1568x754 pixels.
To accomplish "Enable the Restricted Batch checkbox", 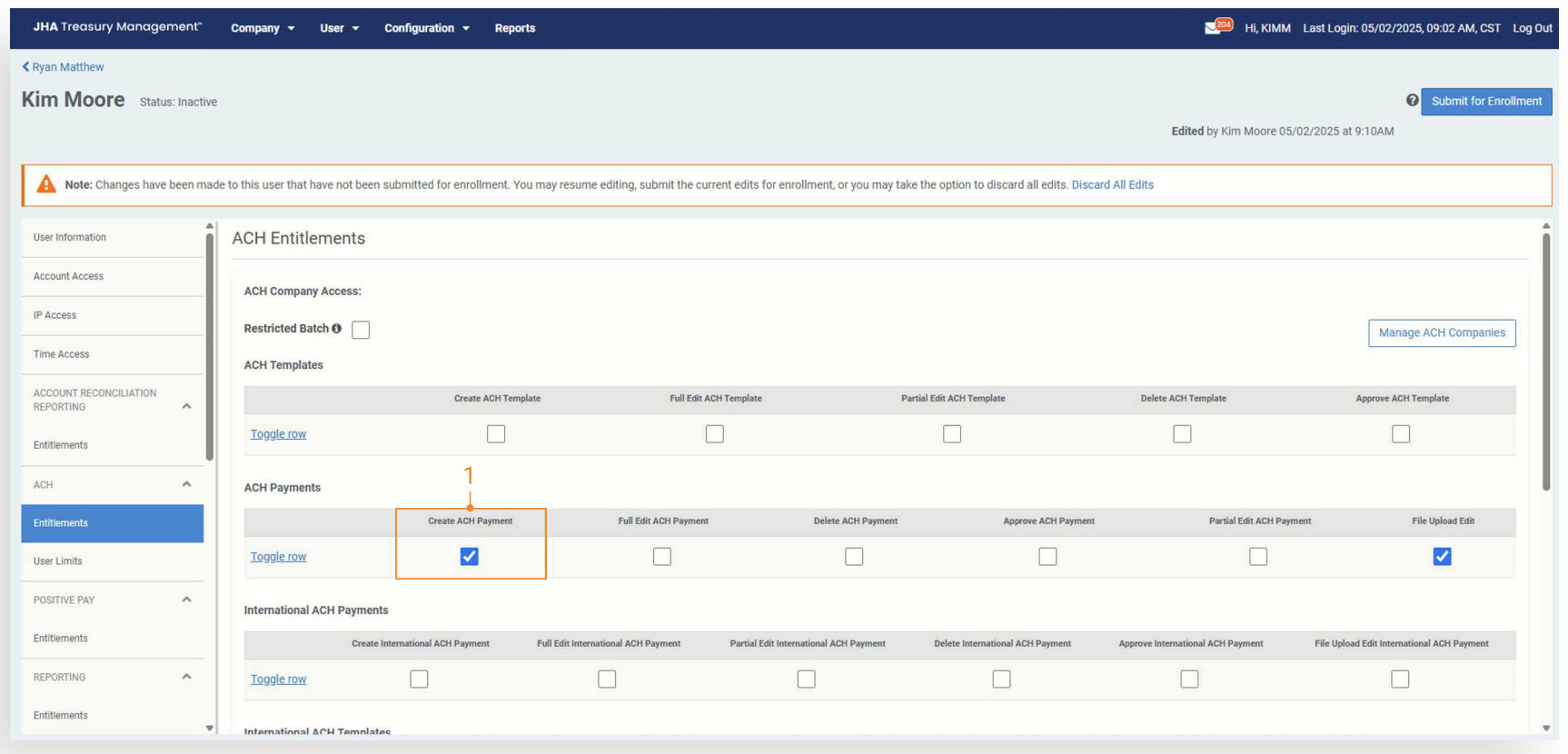I will point(361,330).
